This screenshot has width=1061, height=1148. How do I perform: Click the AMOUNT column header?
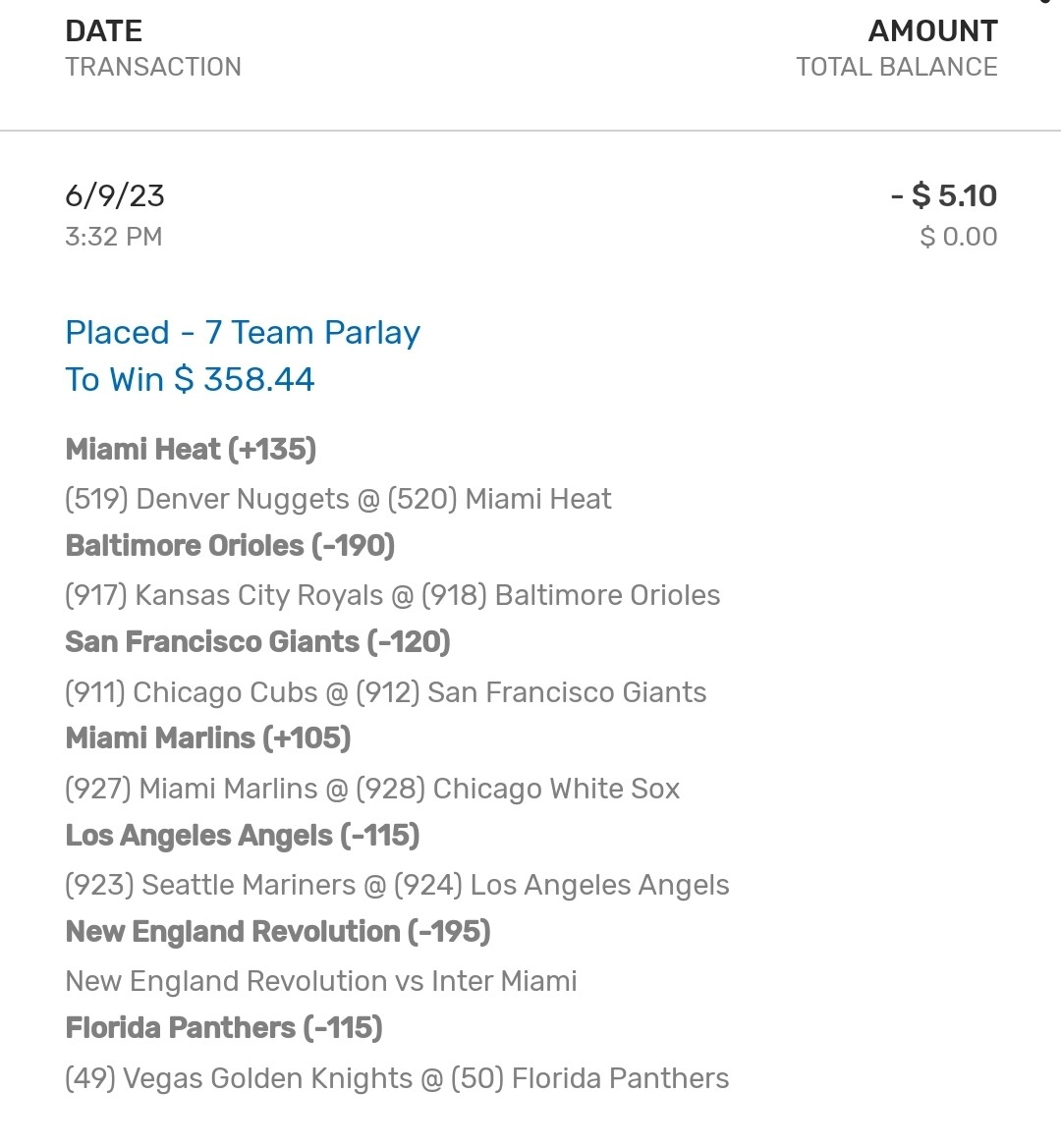[x=932, y=31]
